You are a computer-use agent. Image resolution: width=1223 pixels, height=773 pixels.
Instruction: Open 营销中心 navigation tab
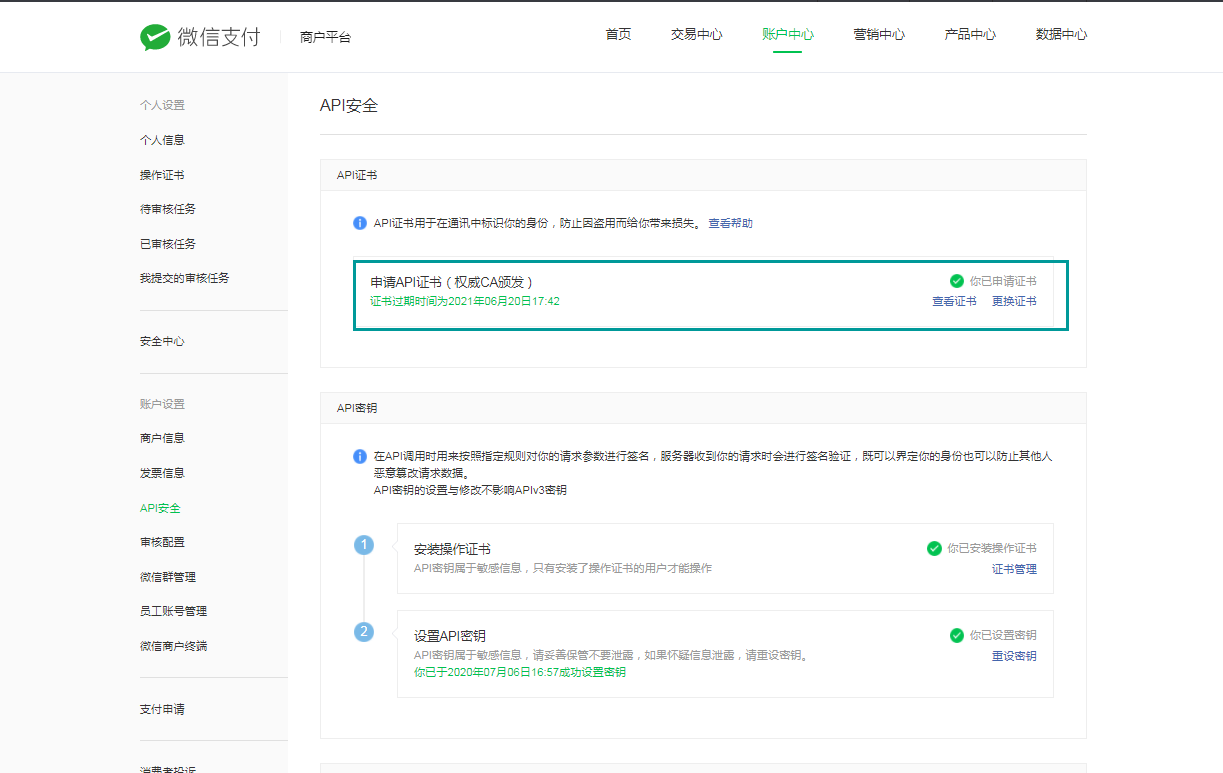pyautogui.click(x=879, y=34)
